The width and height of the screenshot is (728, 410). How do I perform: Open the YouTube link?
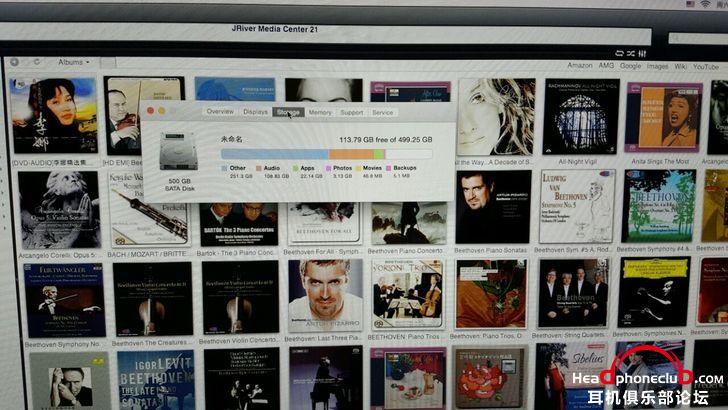tap(706, 67)
